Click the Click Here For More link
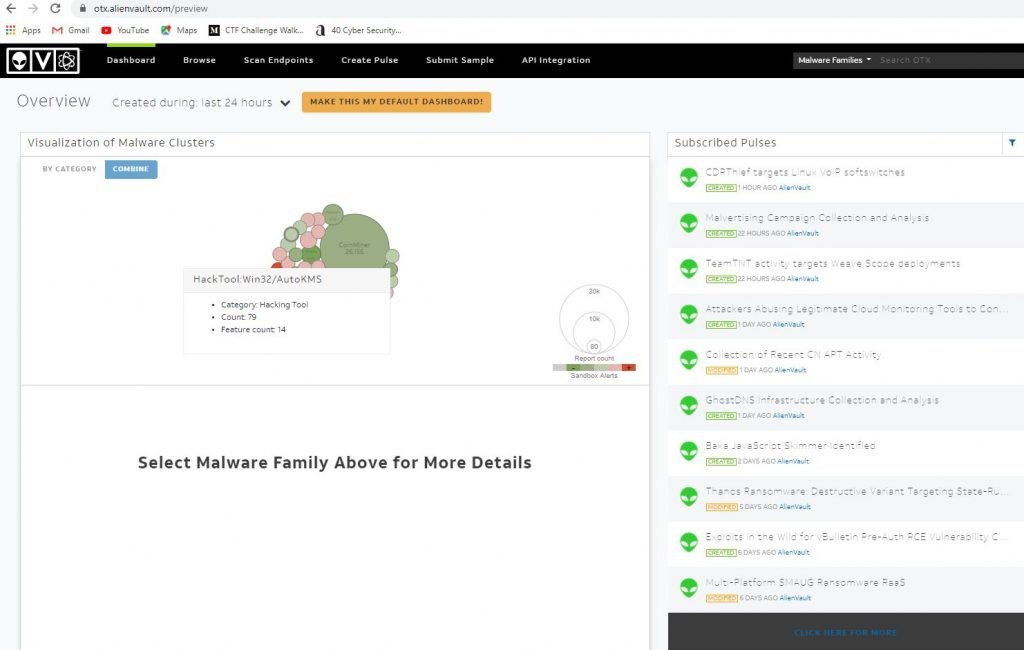The image size is (1024, 650). (845, 632)
